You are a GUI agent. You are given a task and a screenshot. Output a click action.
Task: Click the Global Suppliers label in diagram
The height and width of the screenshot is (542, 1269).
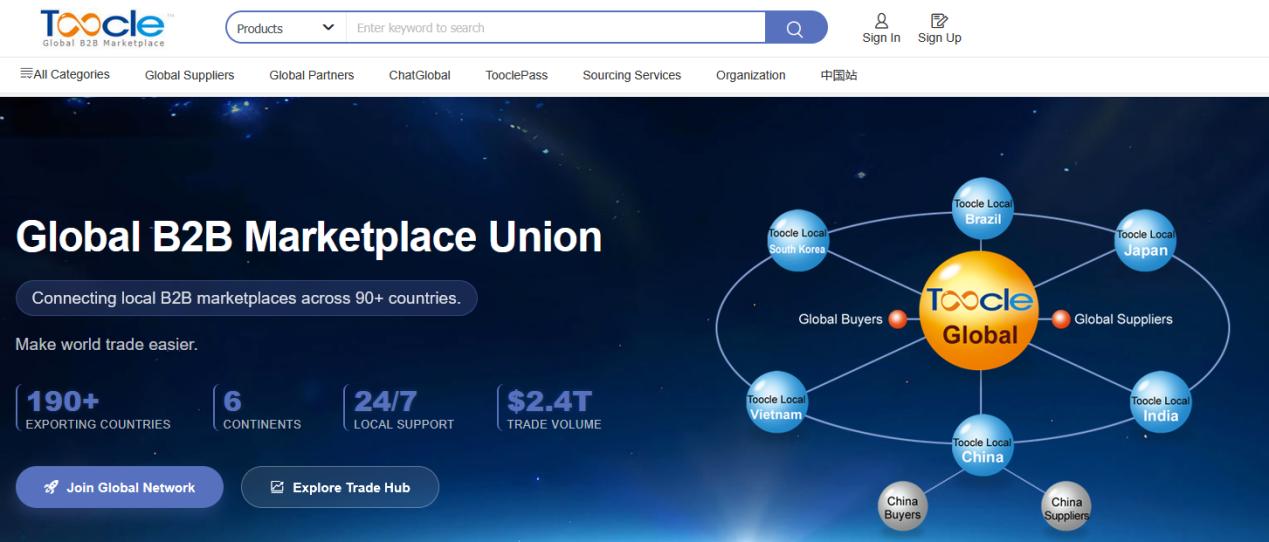point(1123,320)
